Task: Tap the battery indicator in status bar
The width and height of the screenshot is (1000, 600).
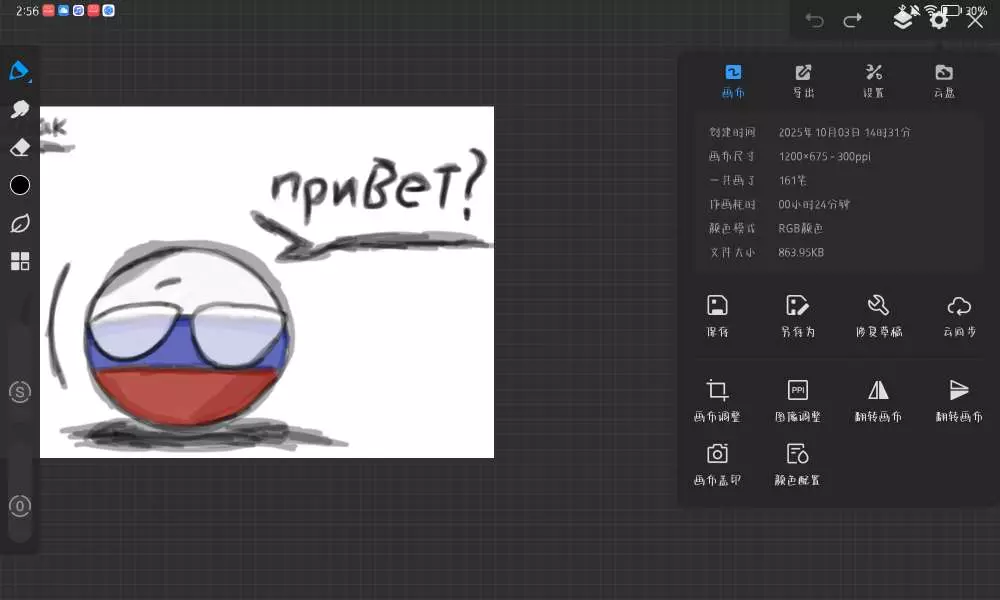Action: (952, 10)
